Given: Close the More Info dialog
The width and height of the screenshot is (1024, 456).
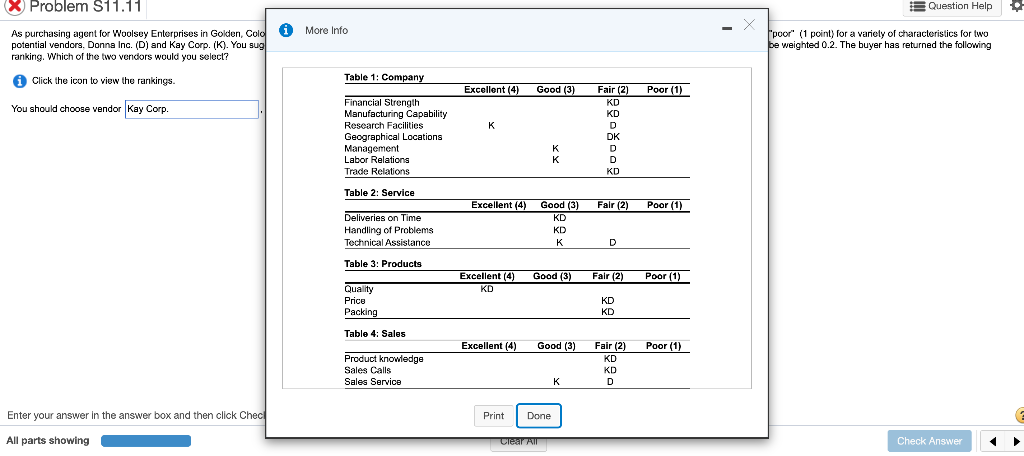Looking at the screenshot, I should (x=749, y=25).
